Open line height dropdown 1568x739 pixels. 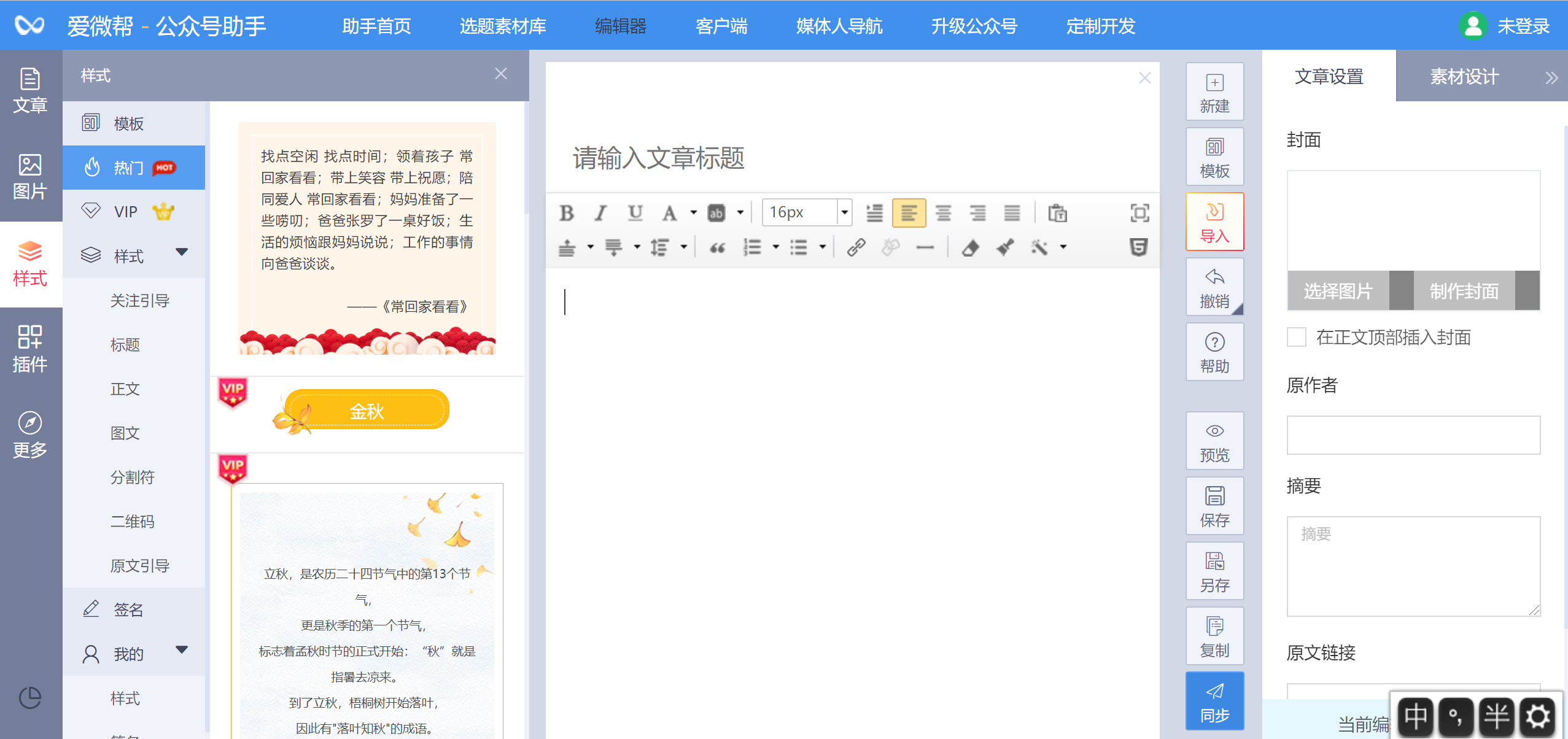[x=684, y=247]
